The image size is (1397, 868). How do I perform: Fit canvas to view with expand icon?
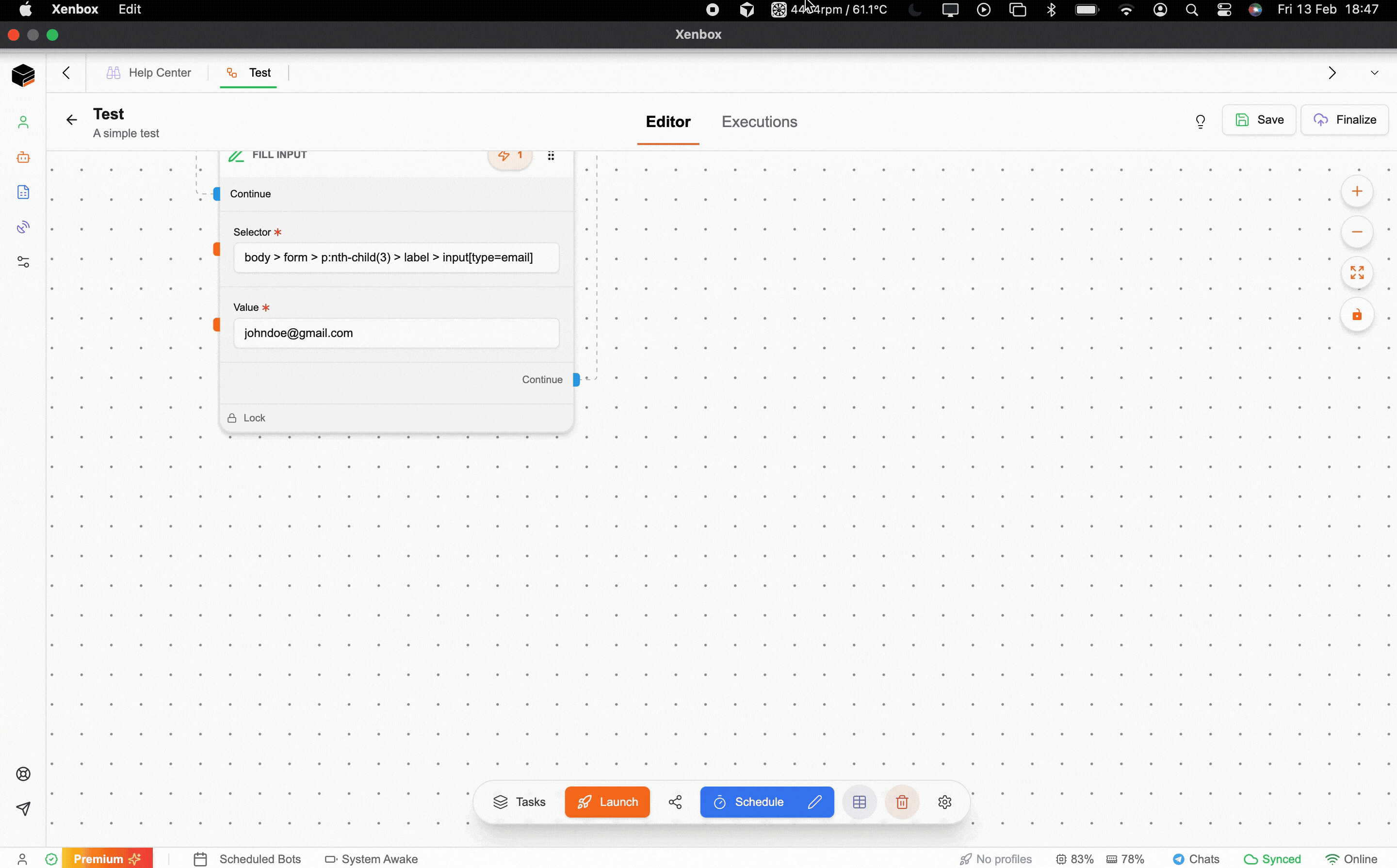click(1357, 273)
